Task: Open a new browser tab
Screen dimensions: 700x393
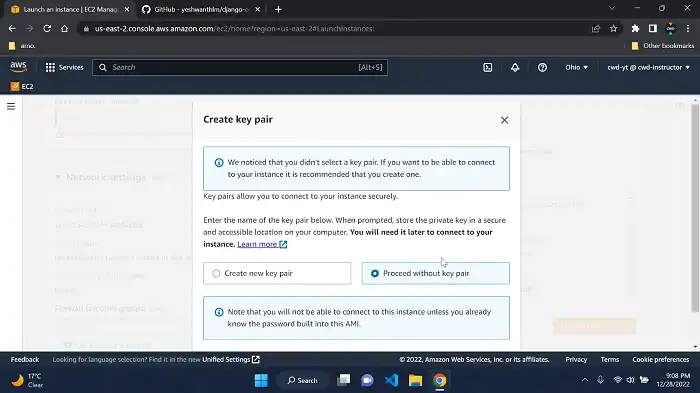Action: [x=278, y=9]
